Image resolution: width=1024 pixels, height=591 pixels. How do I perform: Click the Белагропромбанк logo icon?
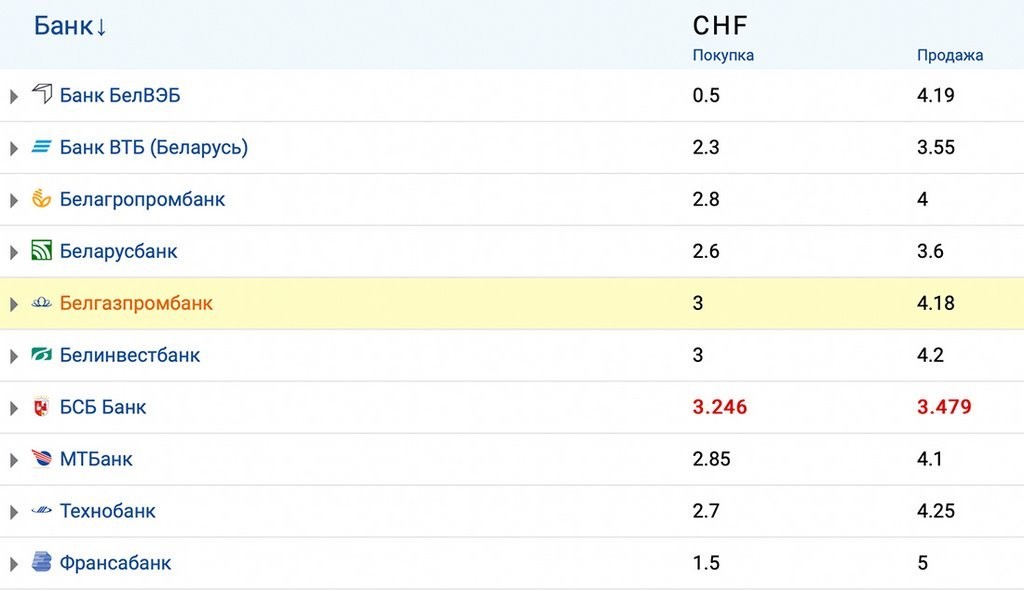click(x=41, y=199)
